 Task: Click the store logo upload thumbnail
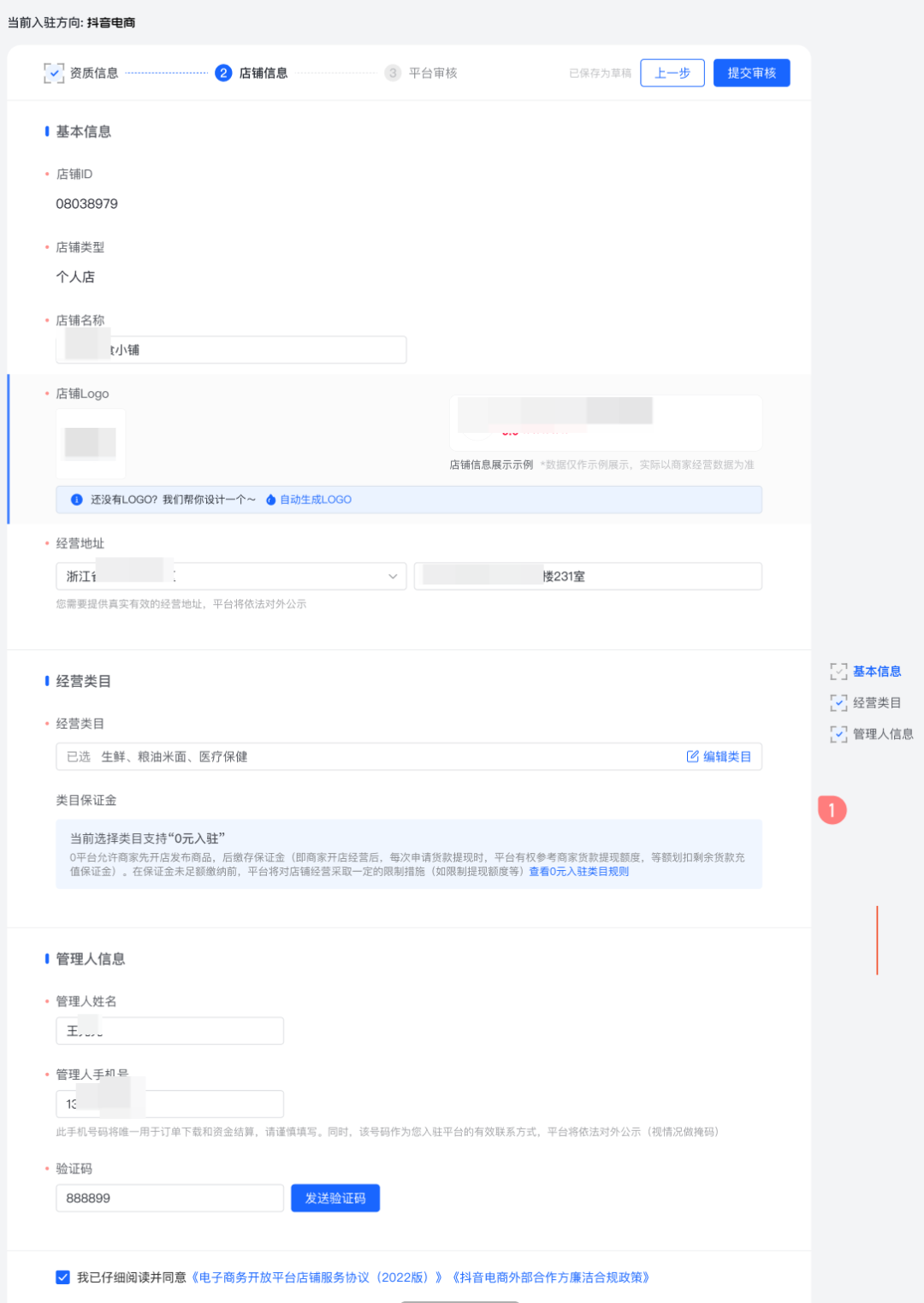tap(91, 443)
